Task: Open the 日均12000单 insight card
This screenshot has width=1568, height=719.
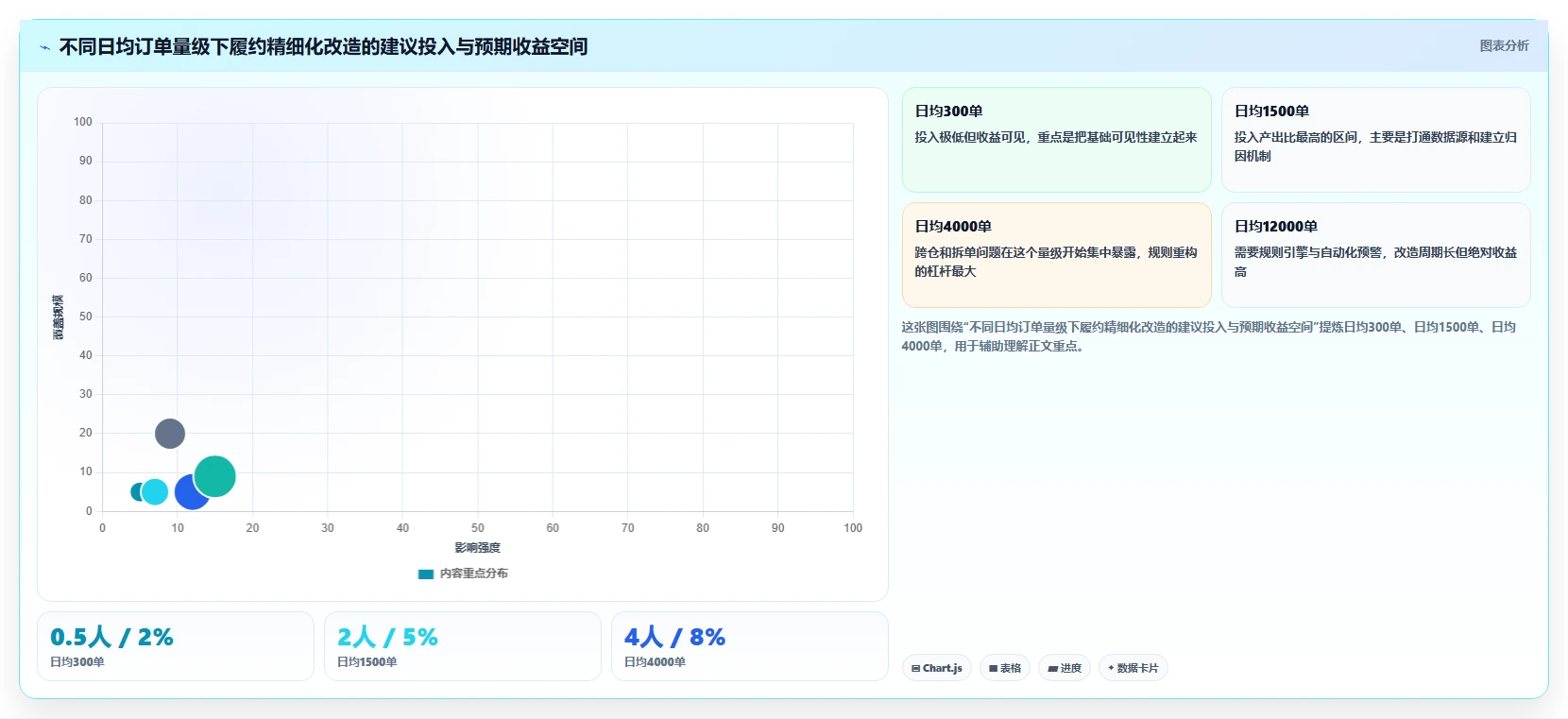Action: 1376,255
